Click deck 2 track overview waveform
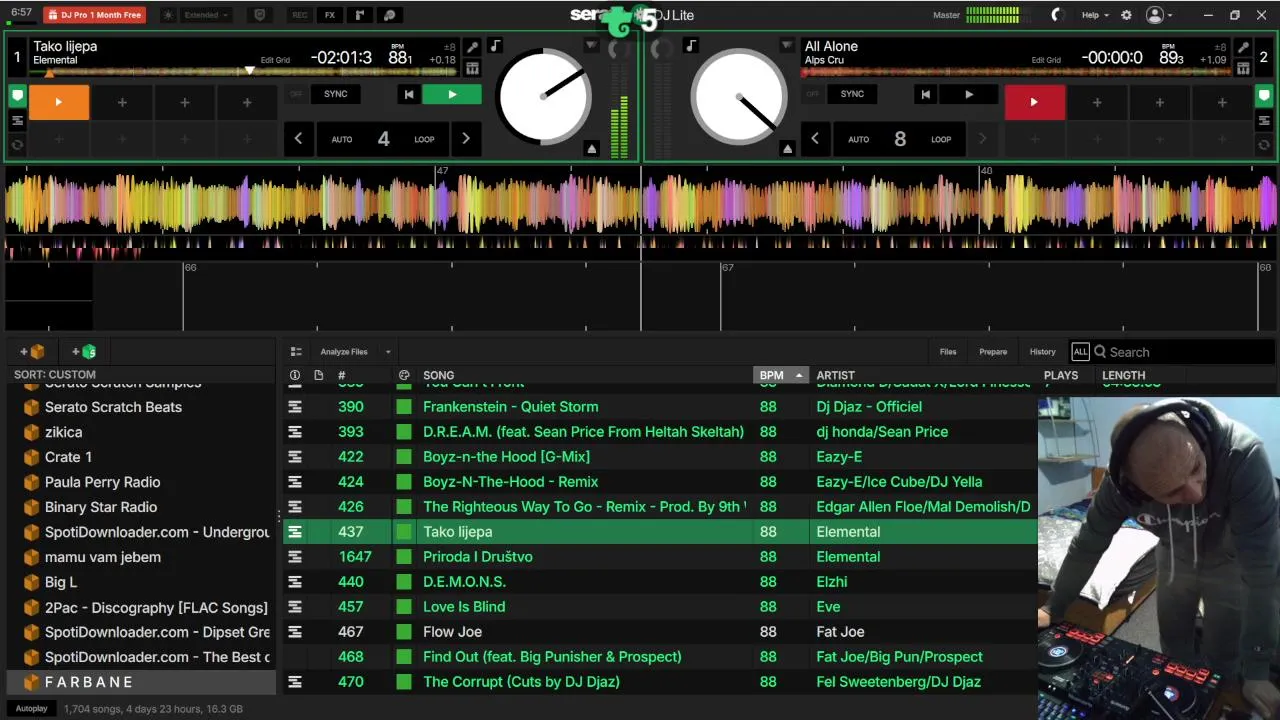 [1016, 71]
